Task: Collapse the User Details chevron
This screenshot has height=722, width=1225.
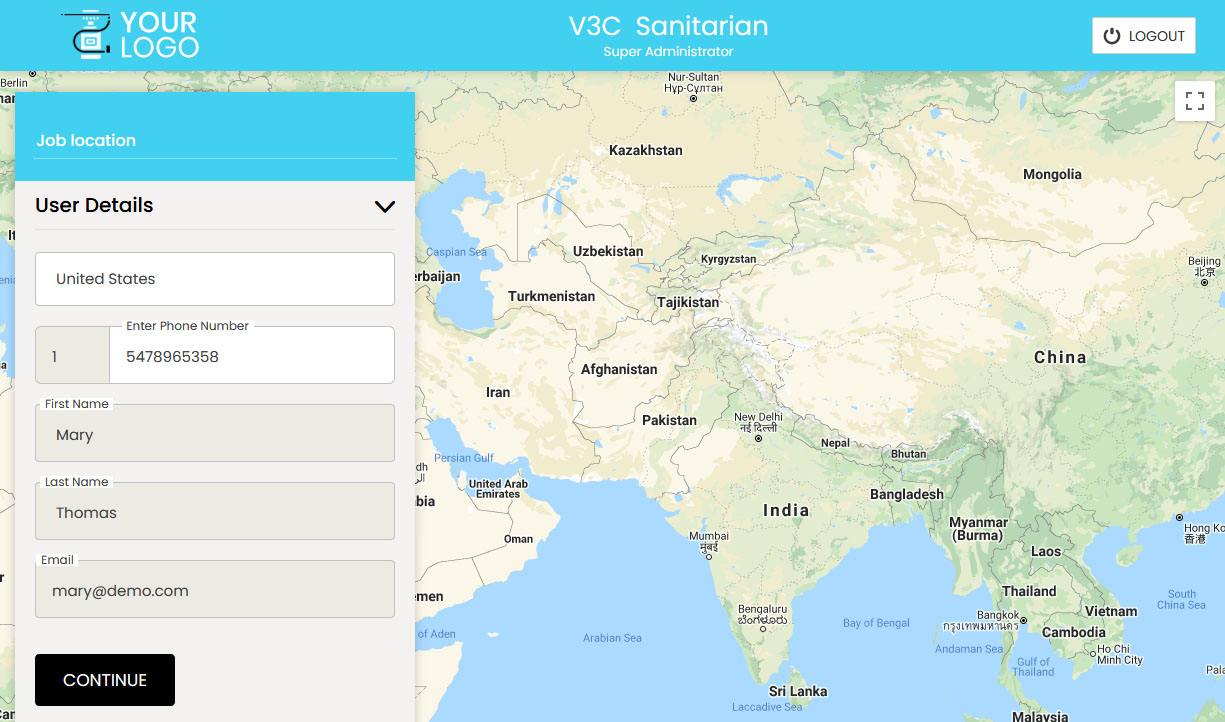Action: 384,206
